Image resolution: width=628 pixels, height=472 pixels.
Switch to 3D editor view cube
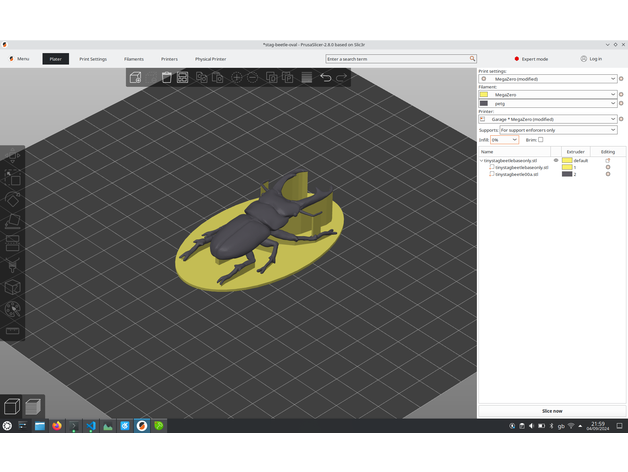click(x=12, y=405)
